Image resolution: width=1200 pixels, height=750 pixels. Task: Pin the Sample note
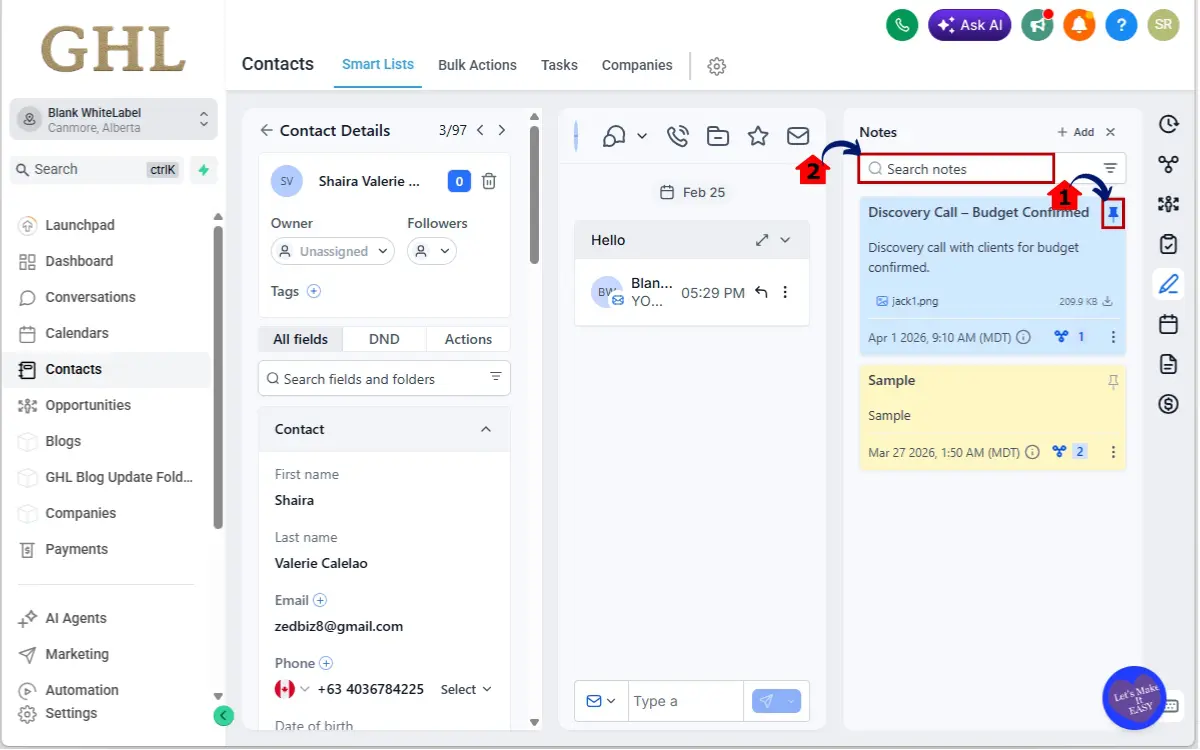[1114, 382]
